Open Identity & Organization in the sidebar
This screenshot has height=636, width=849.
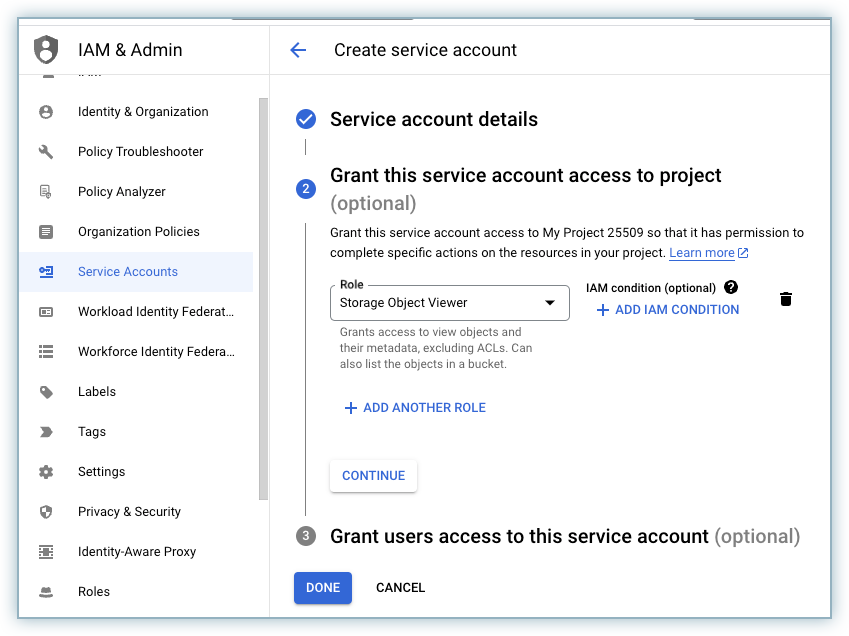(x=143, y=112)
